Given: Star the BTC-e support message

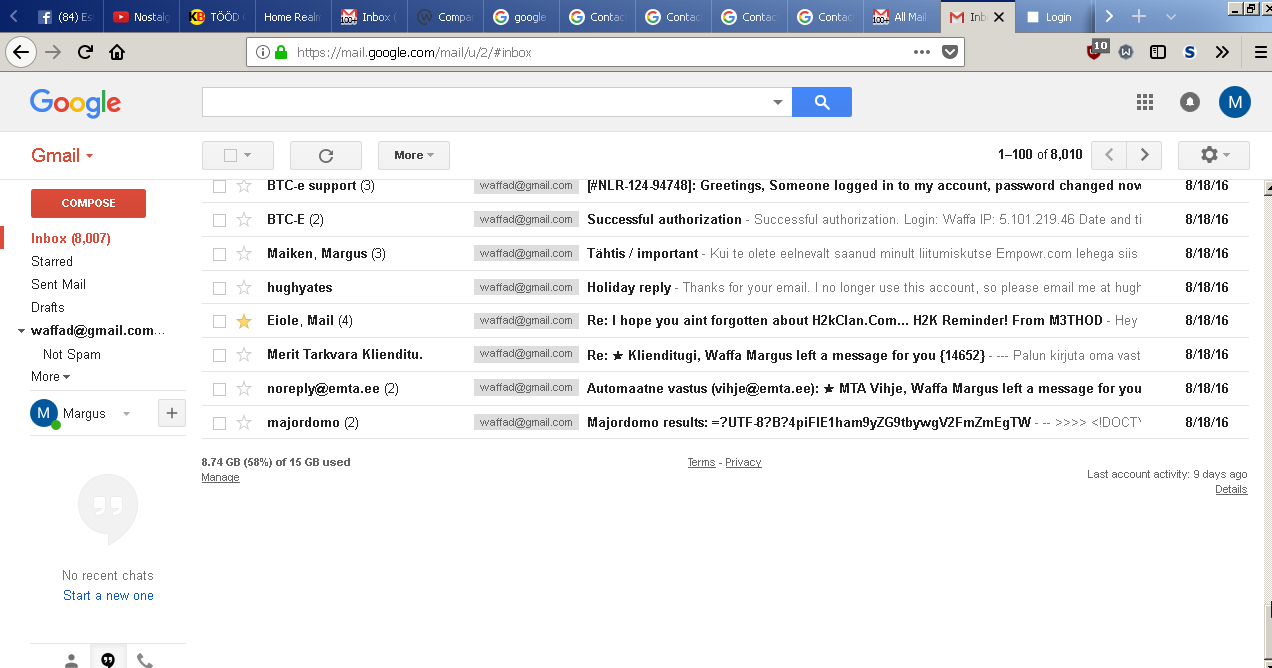Looking at the screenshot, I should pyautogui.click(x=244, y=186).
